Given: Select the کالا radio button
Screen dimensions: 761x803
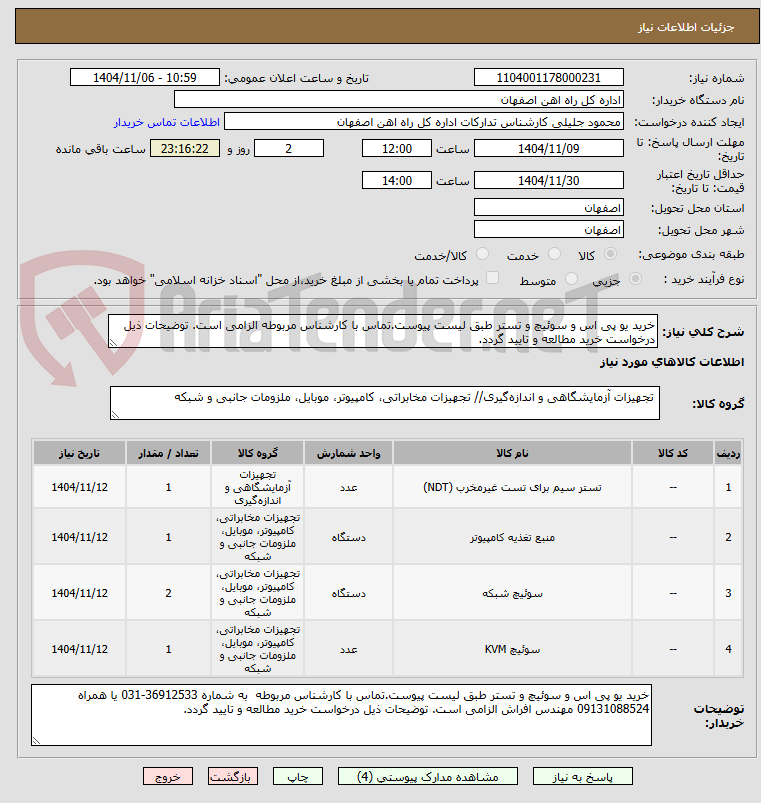Looking at the screenshot, I should point(610,253).
